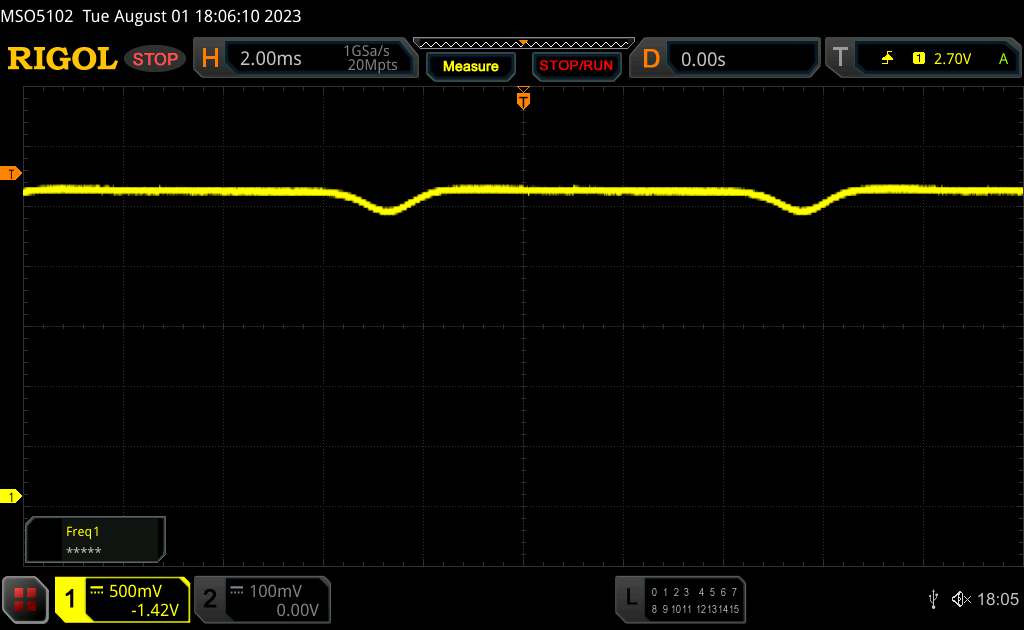Click the 0.00s horizontal delay value
Viewport: 1024px width, 630px height.
click(703, 59)
